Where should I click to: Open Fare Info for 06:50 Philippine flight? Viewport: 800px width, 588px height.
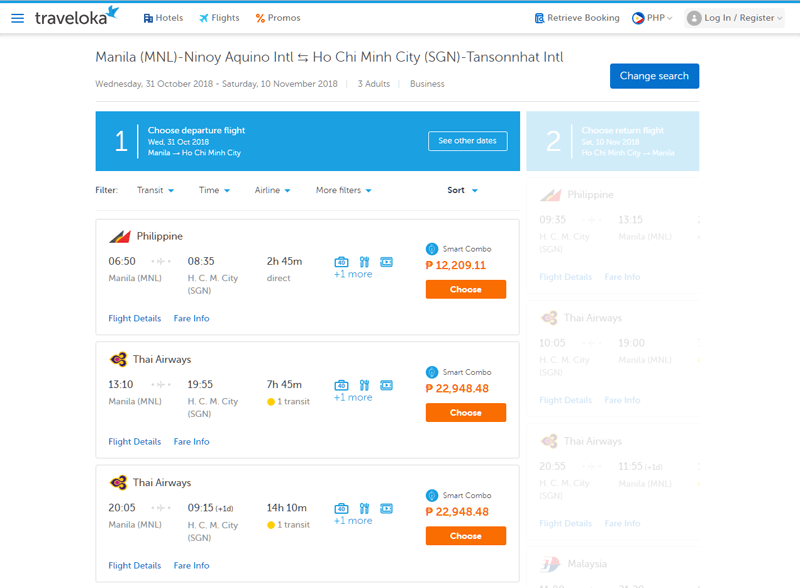coord(191,318)
